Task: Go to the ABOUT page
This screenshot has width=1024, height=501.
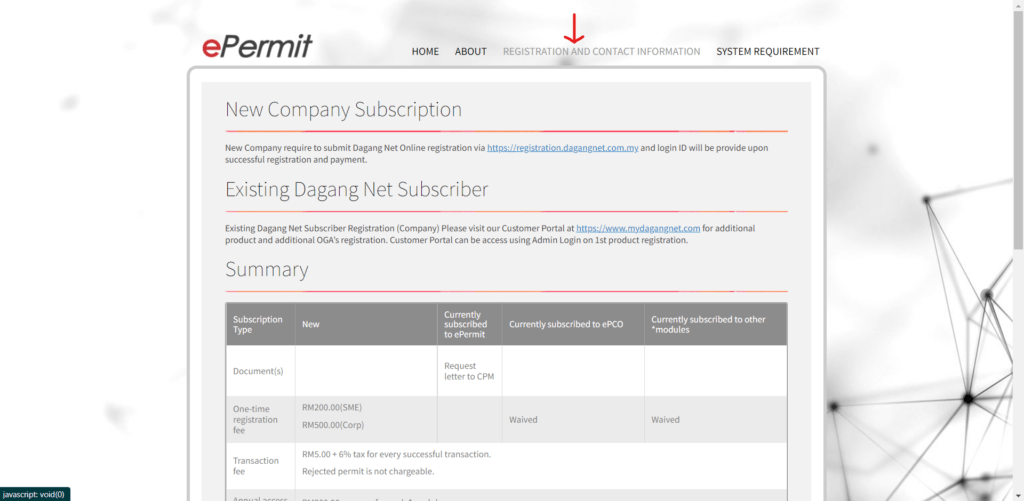Action: [x=470, y=52]
